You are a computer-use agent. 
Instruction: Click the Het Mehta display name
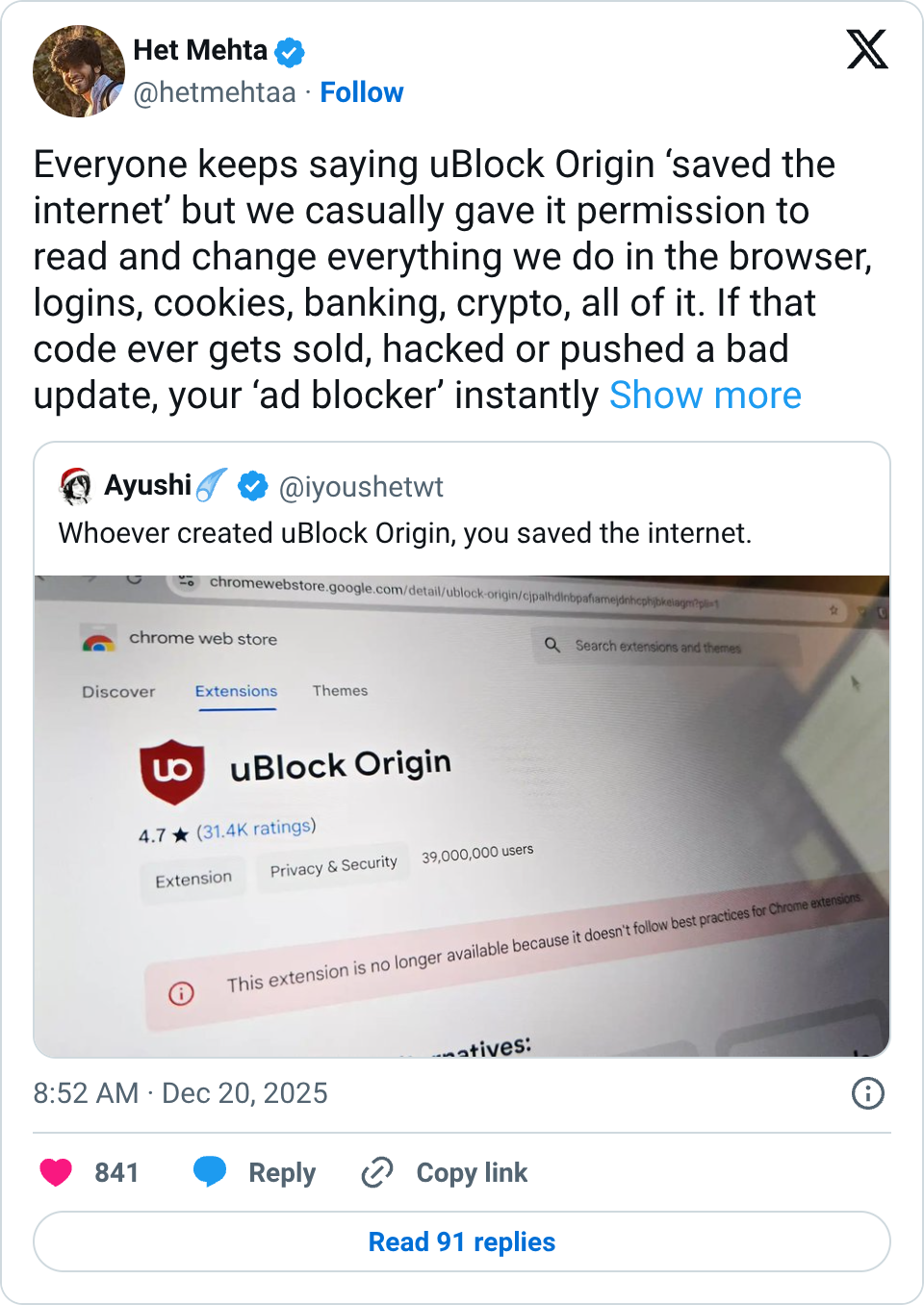[200, 50]
